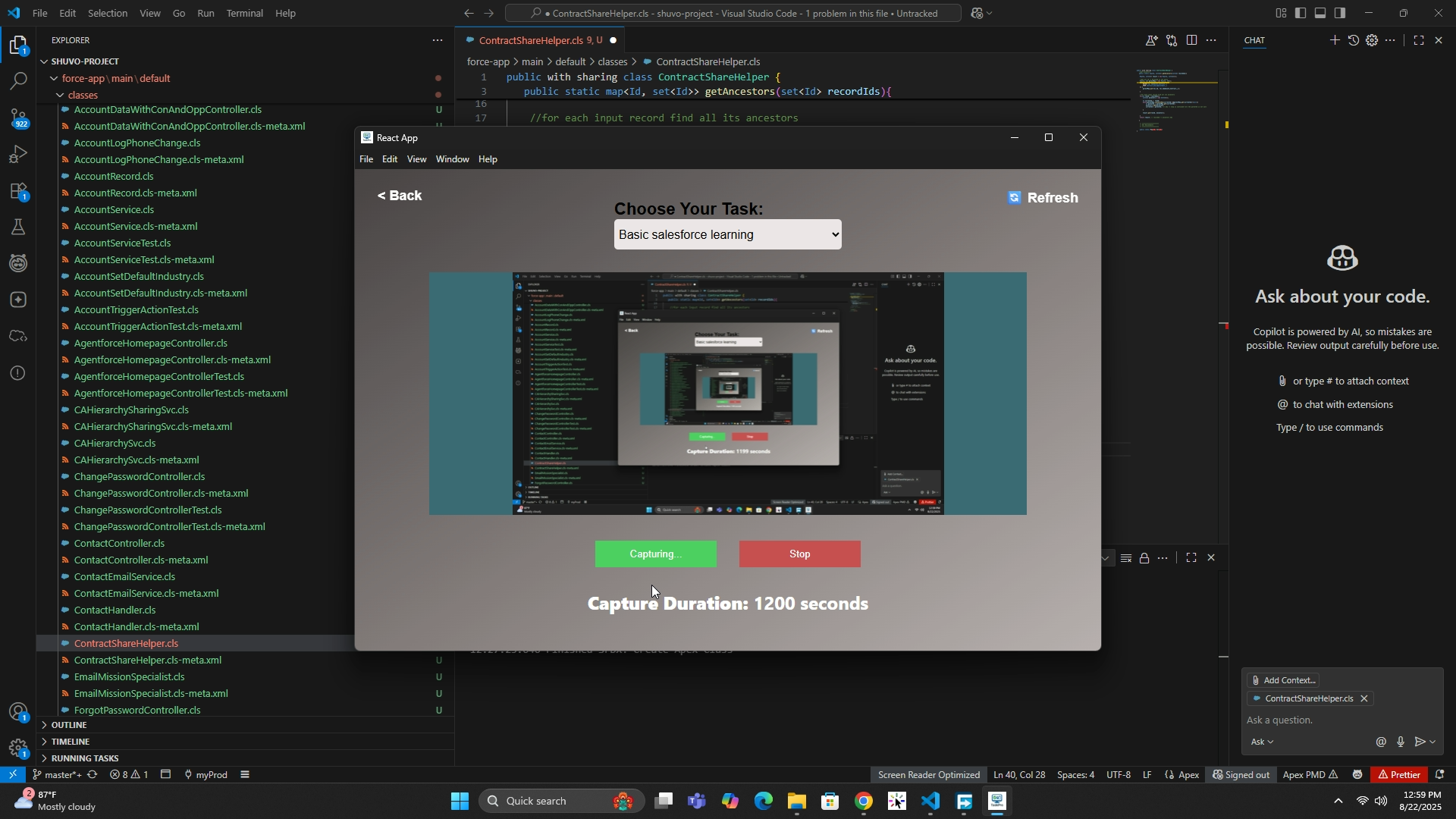The image size is (1456, 819).
Task: Open the Source Control view icon
Action: pyautogui.click(x=18, y=118)
